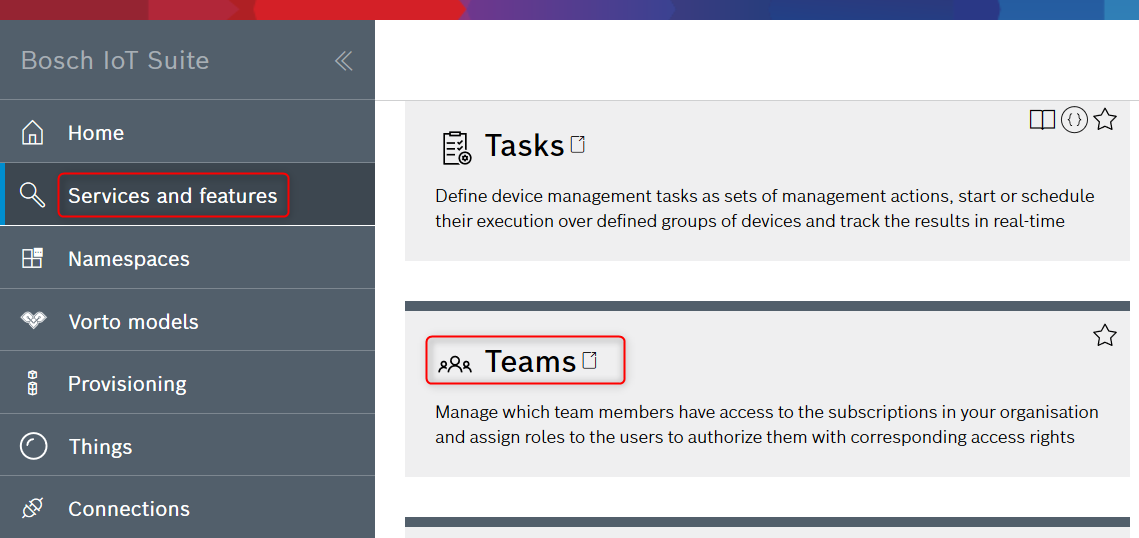
Task: Click external link icon beside Tasks
Action: [x=577, y=144]
